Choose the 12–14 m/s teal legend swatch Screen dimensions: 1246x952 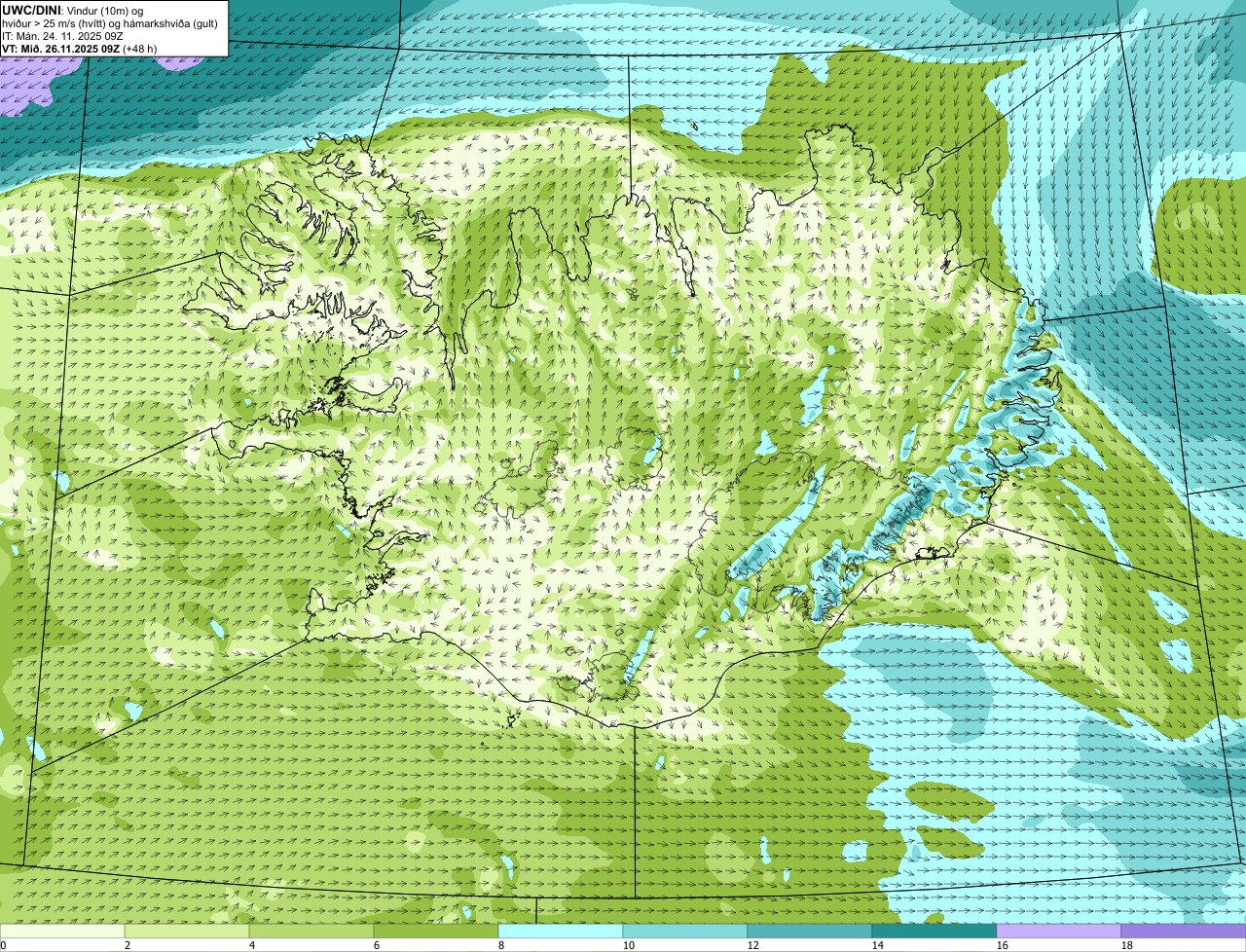(810, 932)
